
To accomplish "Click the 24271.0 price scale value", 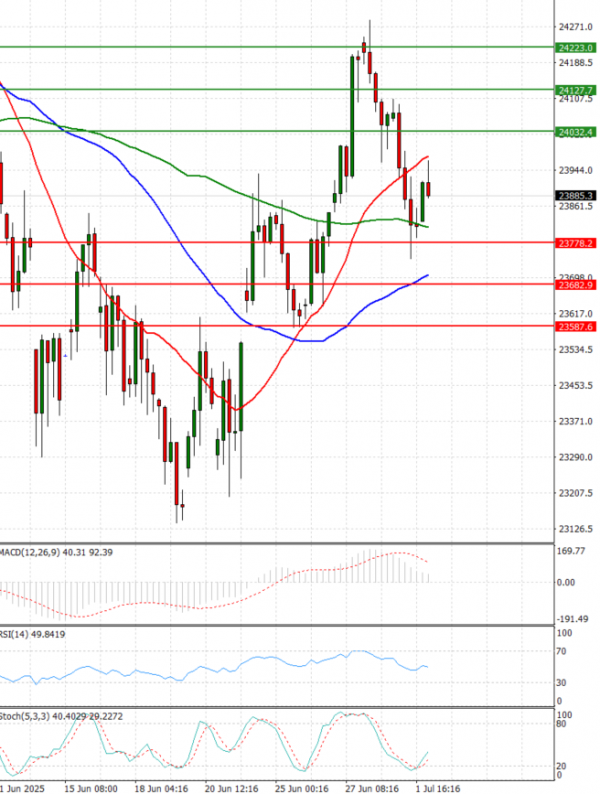I will tap(575, 27).
